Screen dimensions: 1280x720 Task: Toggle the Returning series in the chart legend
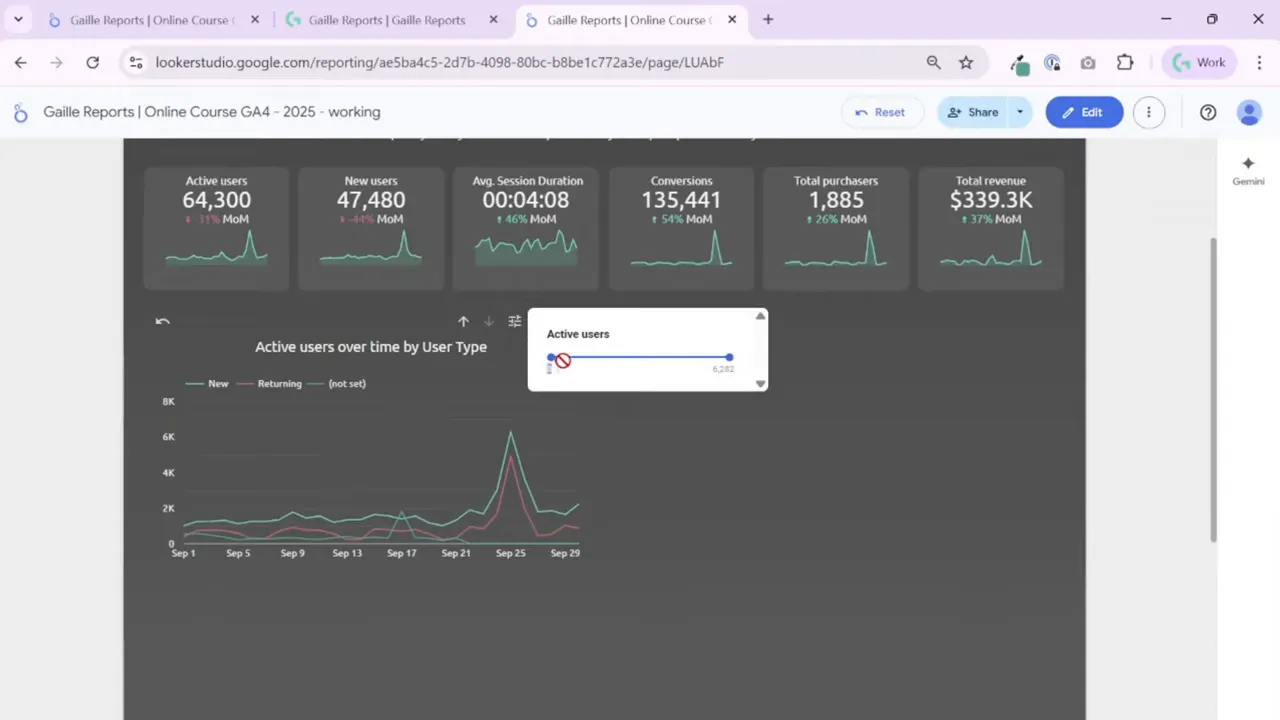pyautogui.click(x=274, y=383)
